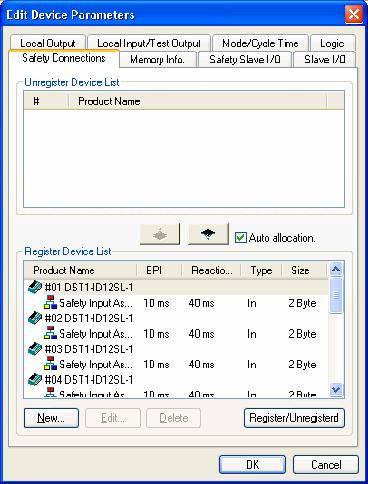
Task: Click connection icon under device #02
Action: (x=50, y=333)
